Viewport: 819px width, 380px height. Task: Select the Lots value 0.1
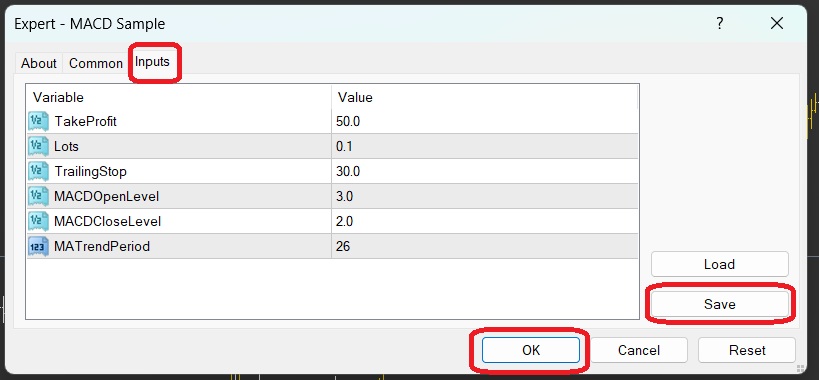point(344,147)
